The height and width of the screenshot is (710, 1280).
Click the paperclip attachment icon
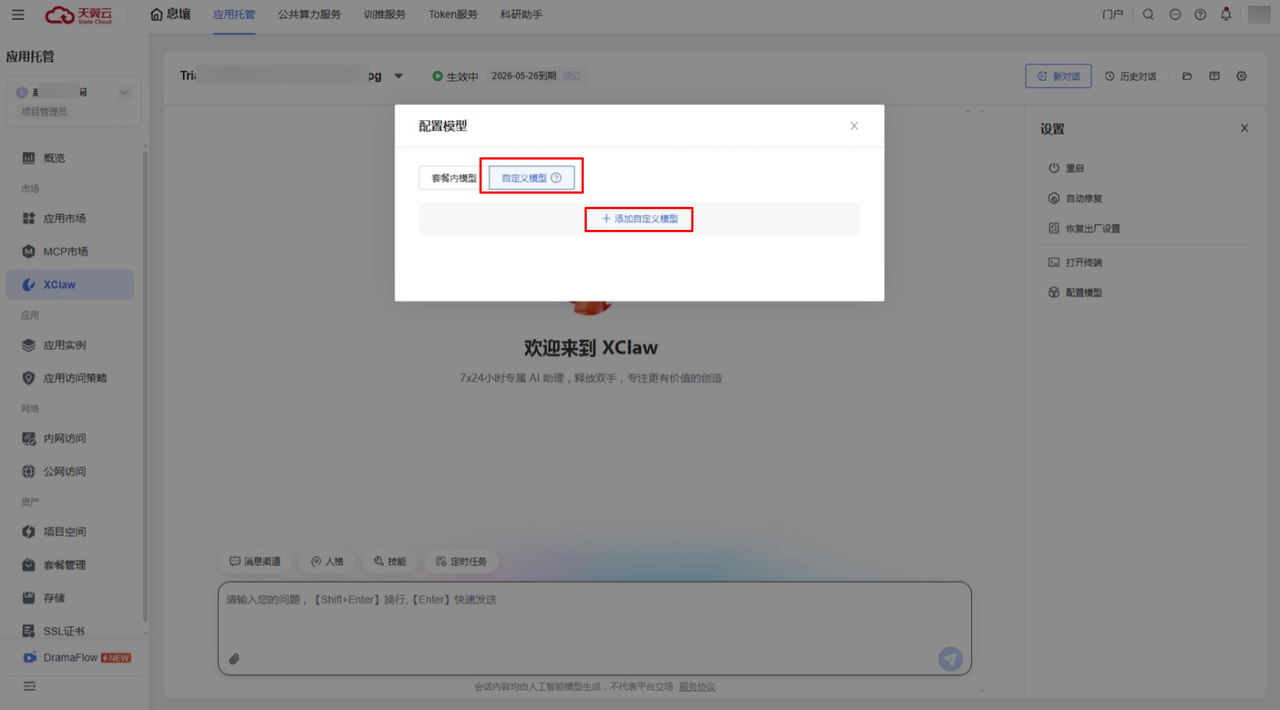(234, 659)
